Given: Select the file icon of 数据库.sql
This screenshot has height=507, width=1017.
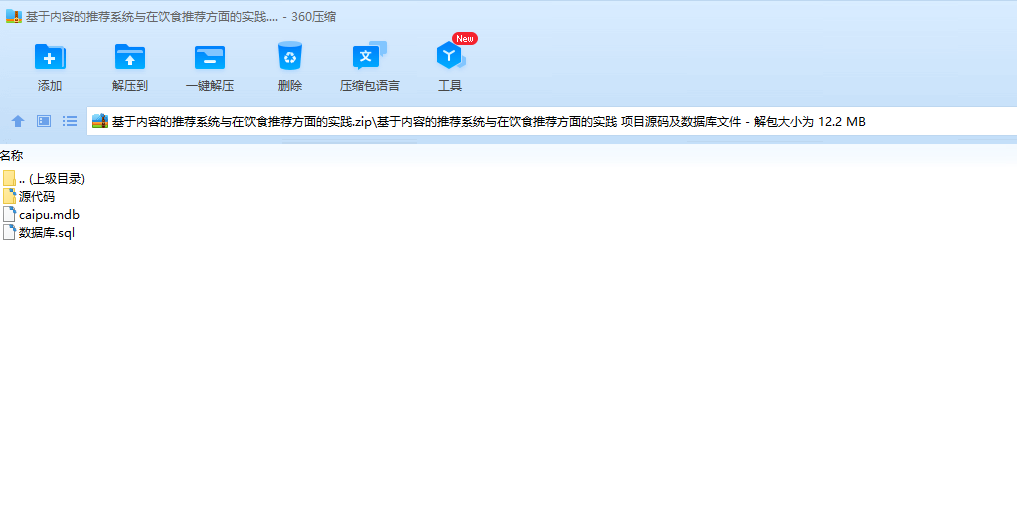Looking at the screenshot, I should pos(9,233).
